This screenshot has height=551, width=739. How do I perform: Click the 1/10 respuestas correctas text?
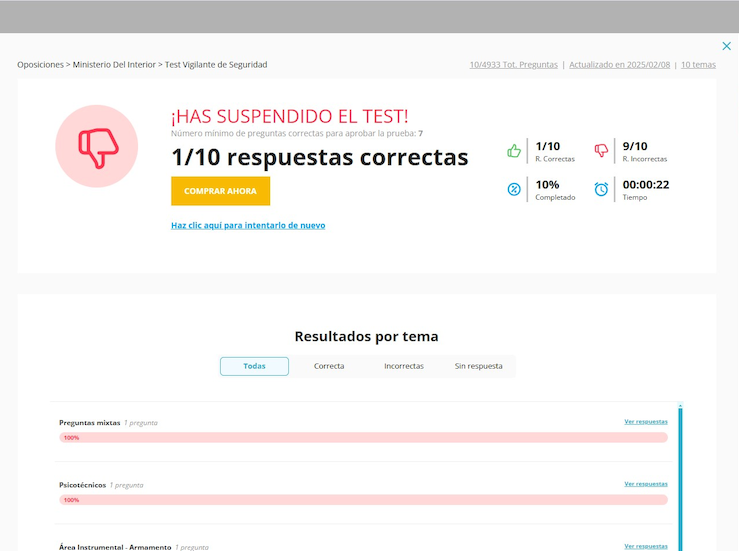click(x=320, y=157)
